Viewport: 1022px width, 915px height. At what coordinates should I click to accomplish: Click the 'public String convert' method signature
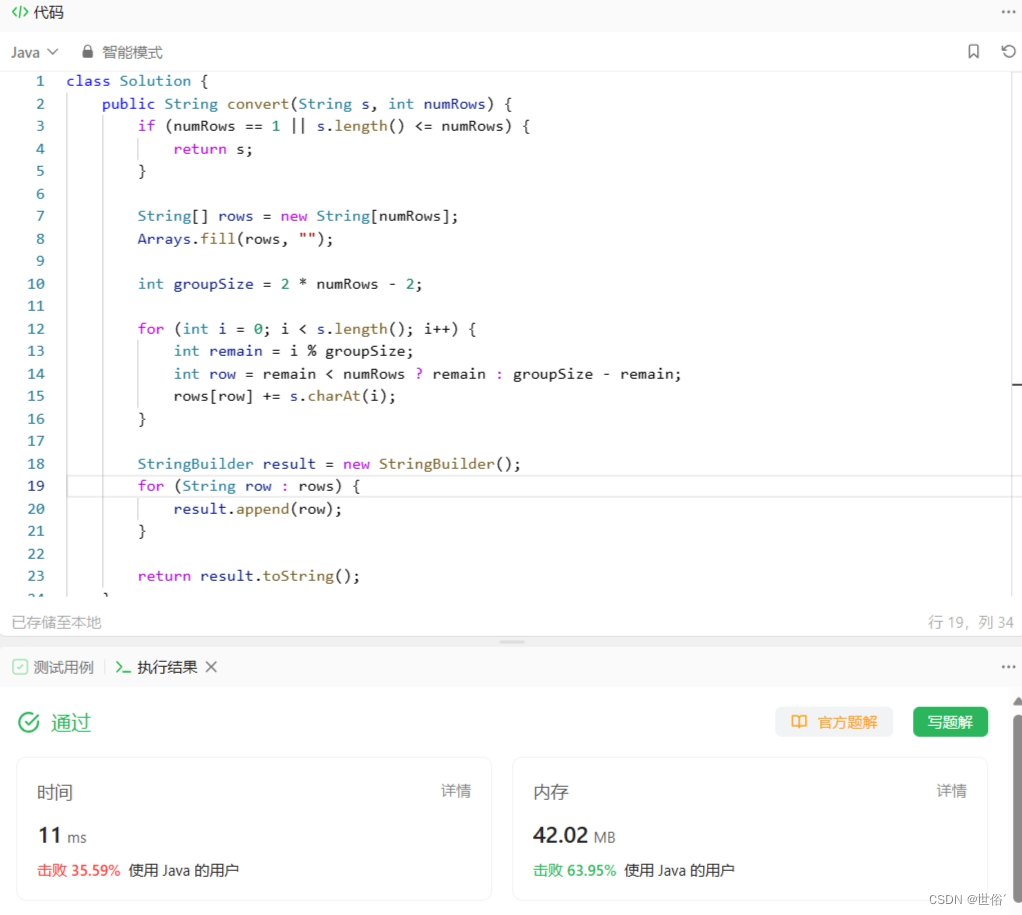[306, 104]
